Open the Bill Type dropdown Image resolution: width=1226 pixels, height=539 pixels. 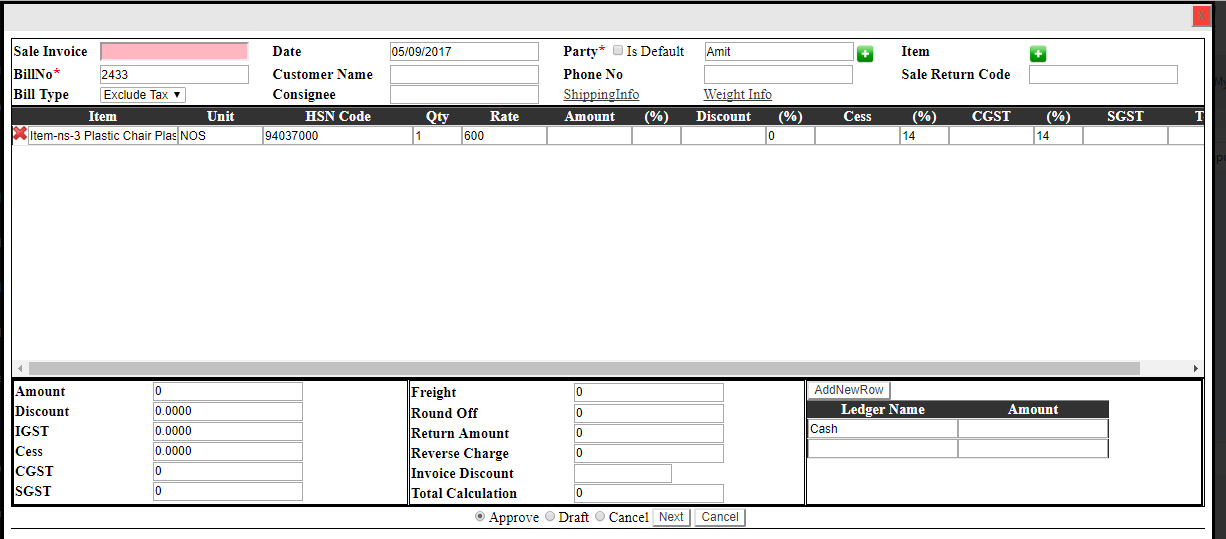(x=143, y=95)
